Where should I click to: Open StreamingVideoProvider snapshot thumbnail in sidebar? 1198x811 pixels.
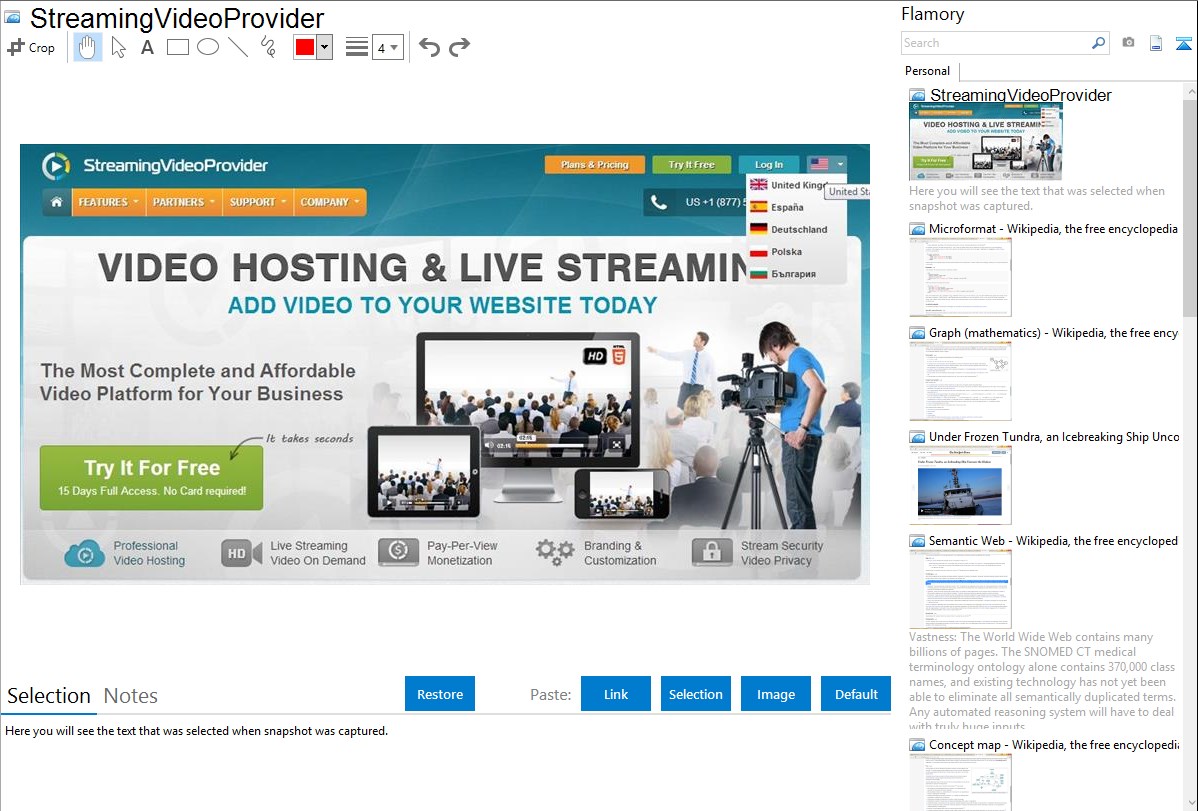pos(986,142)
